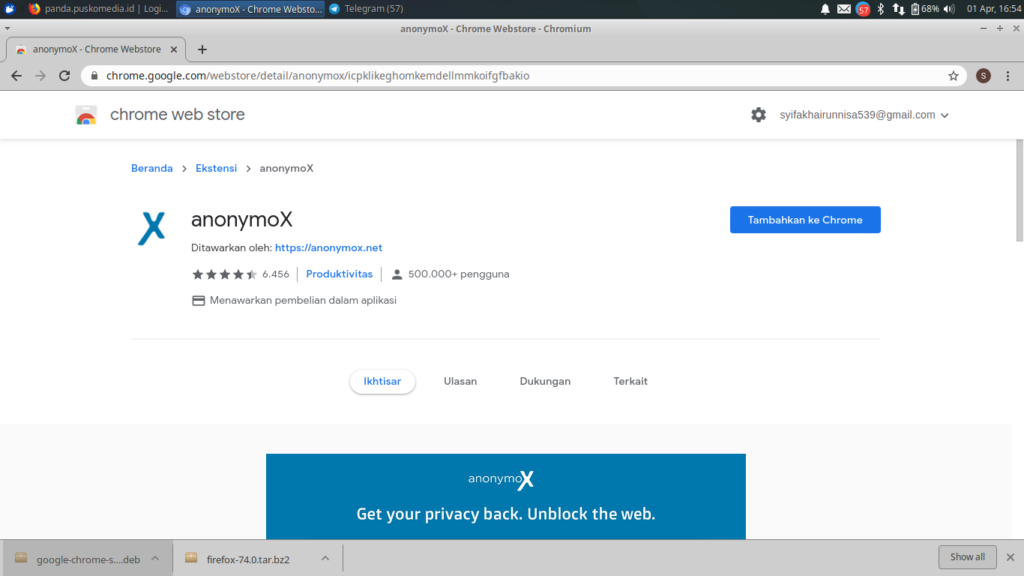Click the Menawarkan pembelian dalam aplikasi text

[303, 300]
